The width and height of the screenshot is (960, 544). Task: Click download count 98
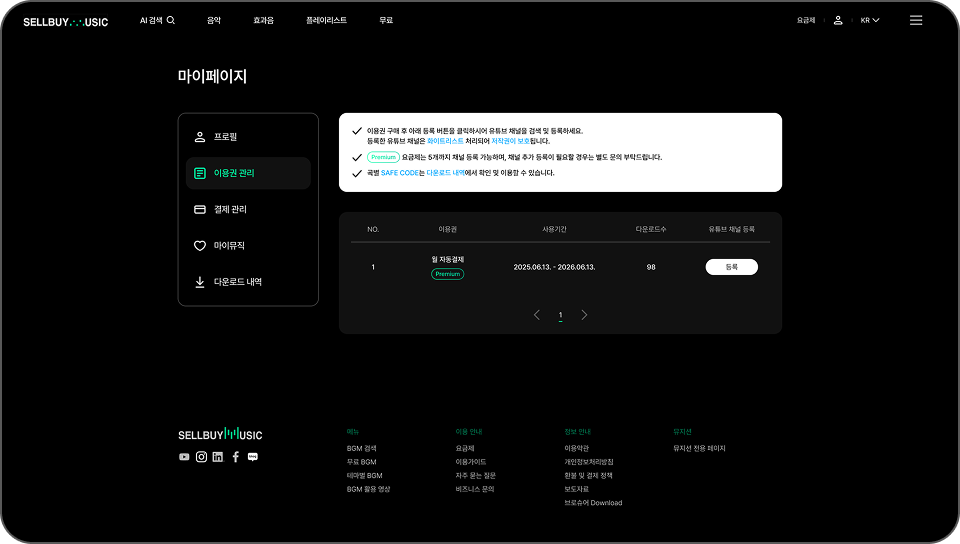click(x=651, y=267)
